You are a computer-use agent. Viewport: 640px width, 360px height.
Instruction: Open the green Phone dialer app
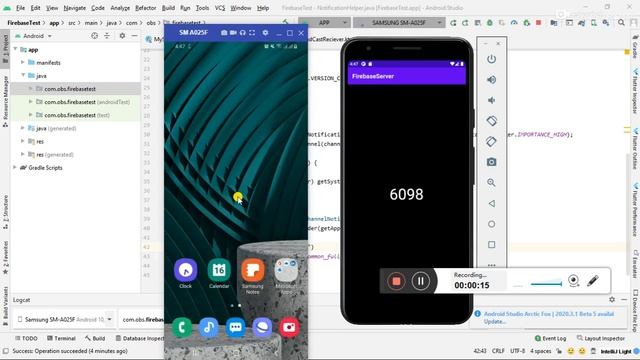click(x=182, y=327)
